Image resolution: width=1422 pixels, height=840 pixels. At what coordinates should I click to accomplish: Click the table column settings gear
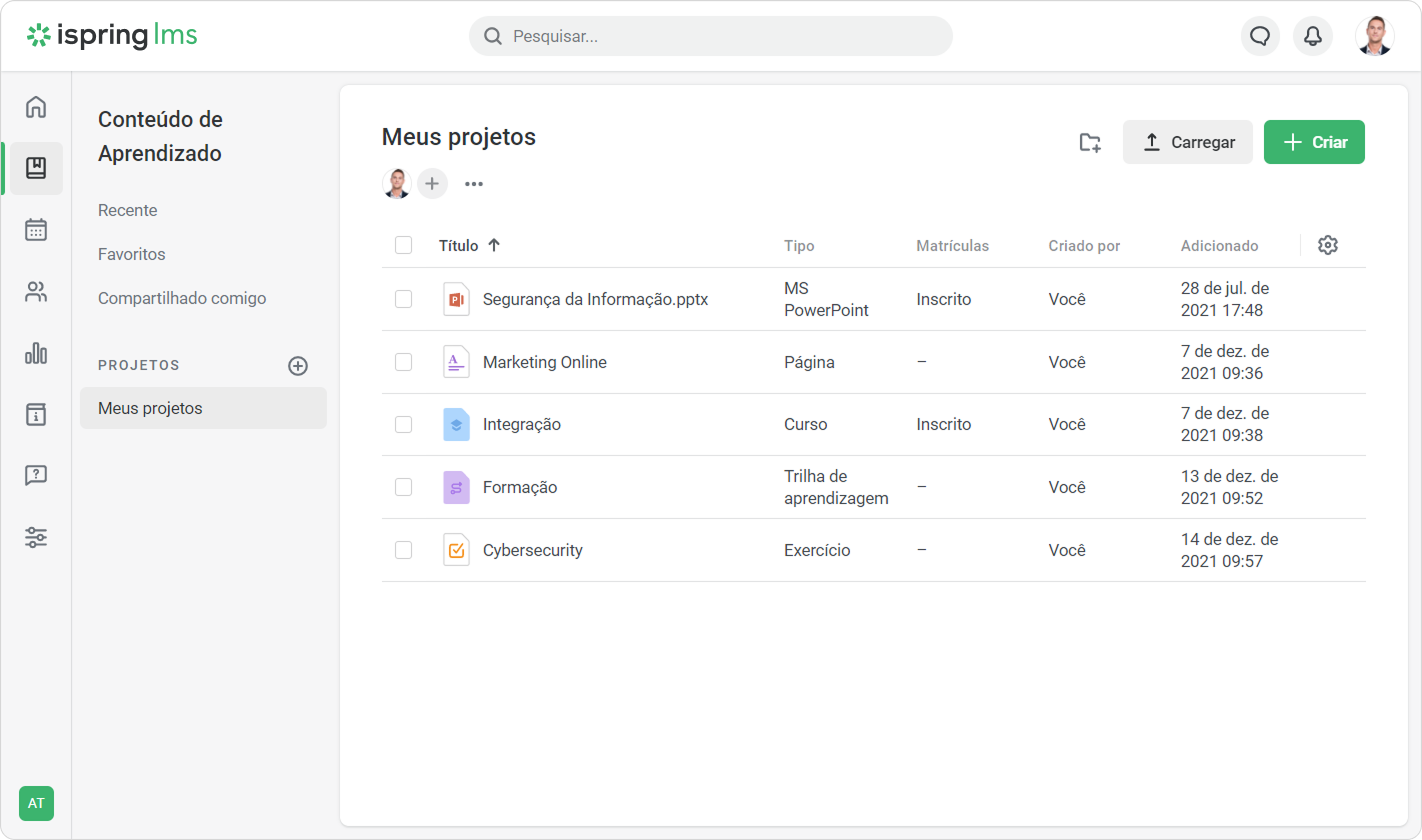click(1327, 245)
